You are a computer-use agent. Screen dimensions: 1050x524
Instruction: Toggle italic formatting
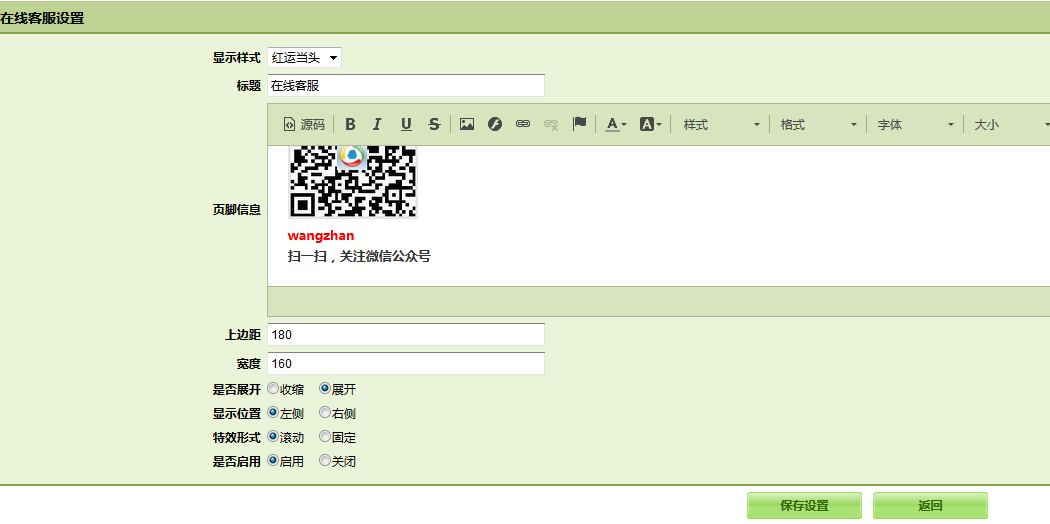click(x=377, y=124)
